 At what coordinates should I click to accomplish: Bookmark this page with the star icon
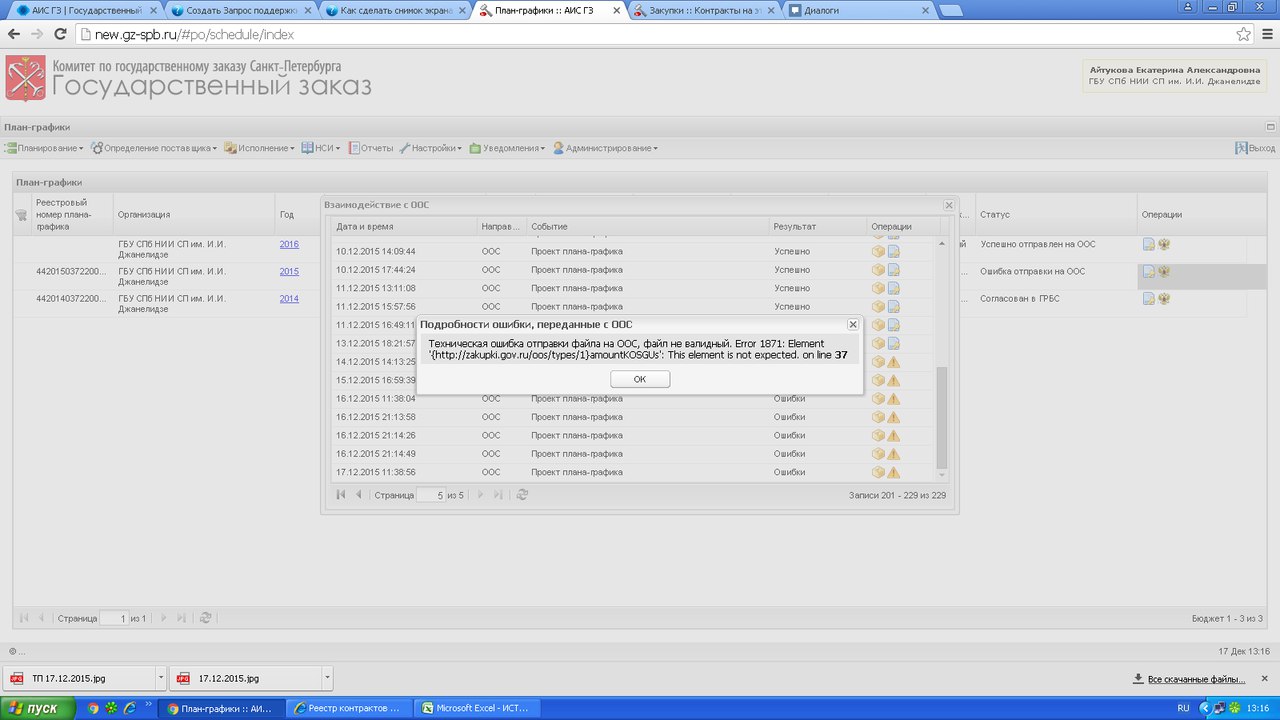pyautogui.click(x=1243, y=34)
